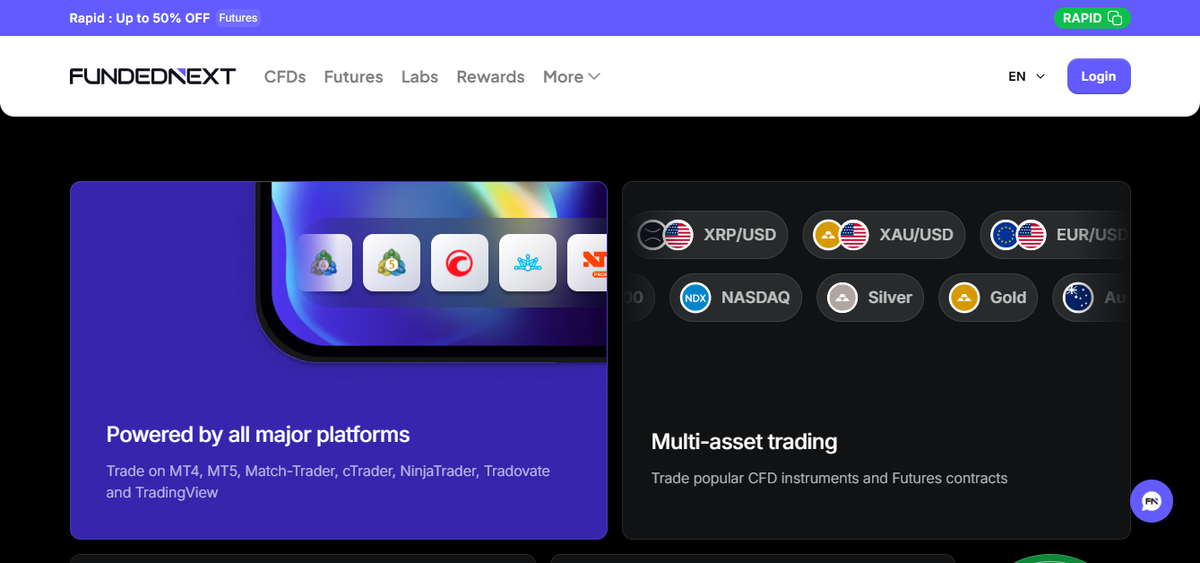Click the silver bar icon beside Silver
1200x563 pixels.
[842, 298]
